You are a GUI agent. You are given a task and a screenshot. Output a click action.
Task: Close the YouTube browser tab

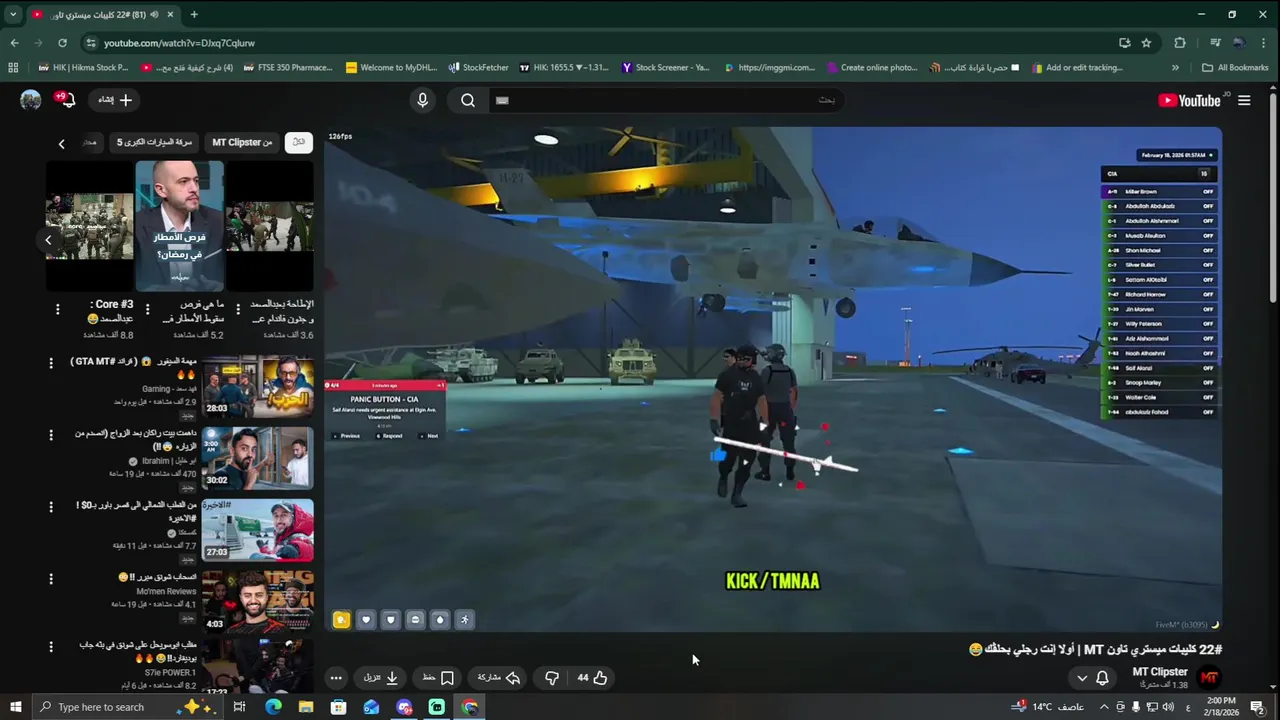click(170, 15)
